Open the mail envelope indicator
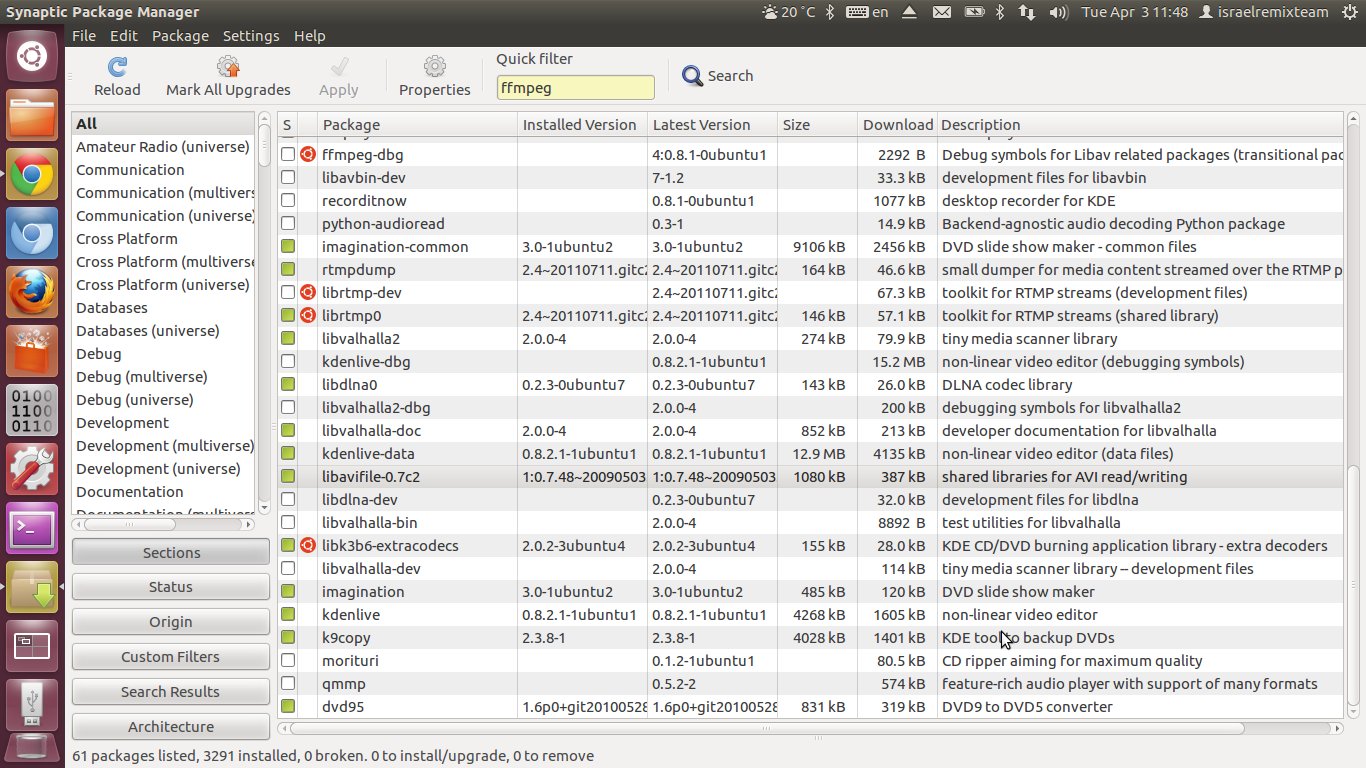Screen dimensions: 1366x768 pyautogui.click(x=941, y=12)
